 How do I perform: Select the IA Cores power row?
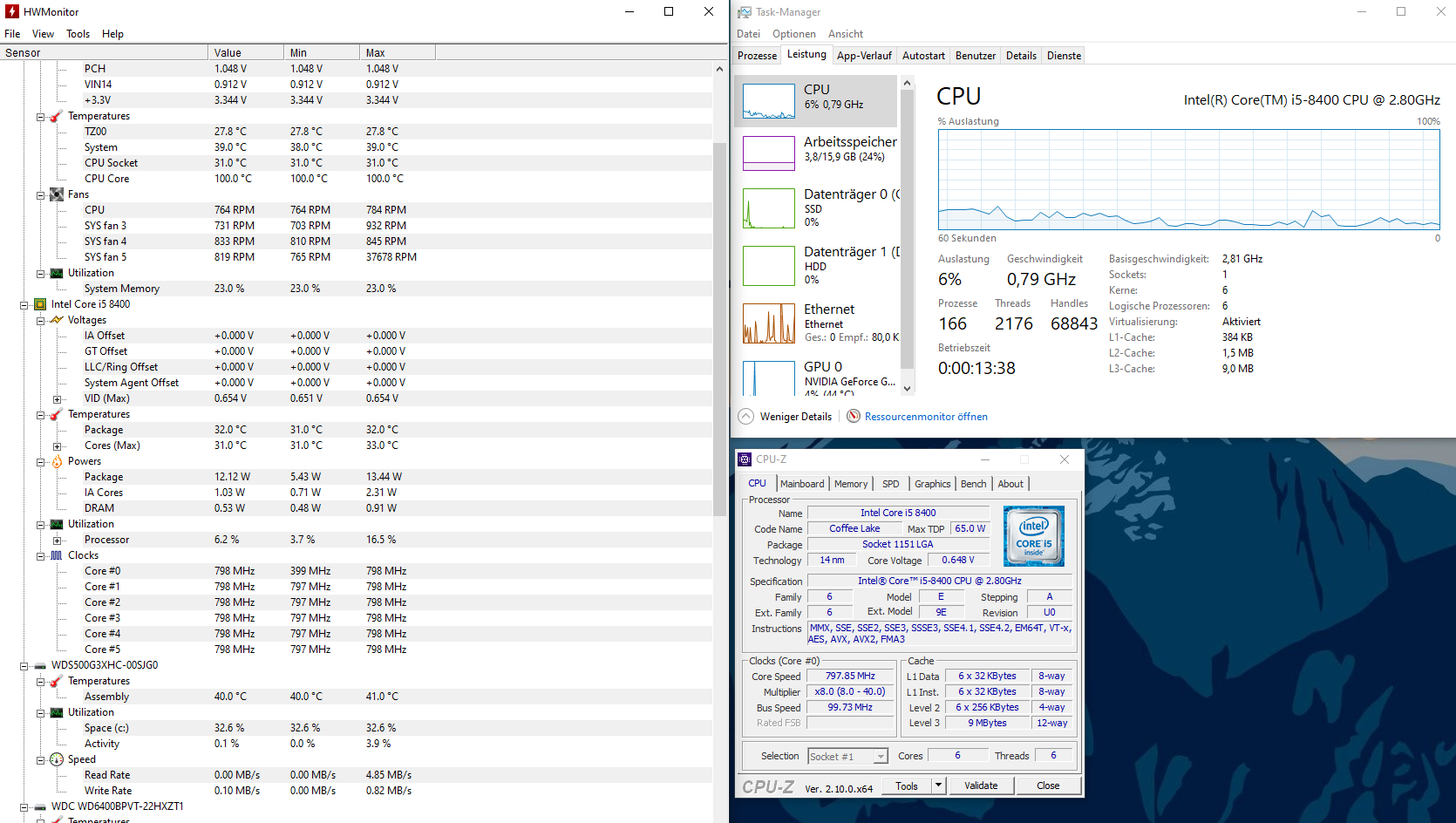point(356,493)
